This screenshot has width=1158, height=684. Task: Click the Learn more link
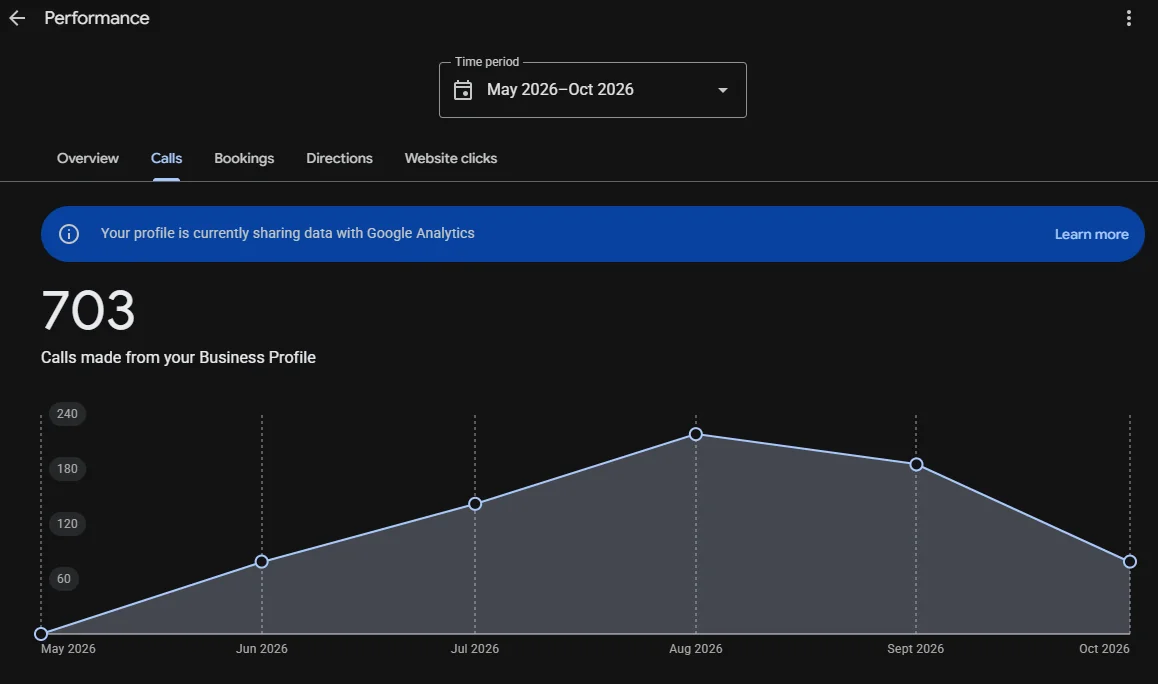coord(1091,234)
